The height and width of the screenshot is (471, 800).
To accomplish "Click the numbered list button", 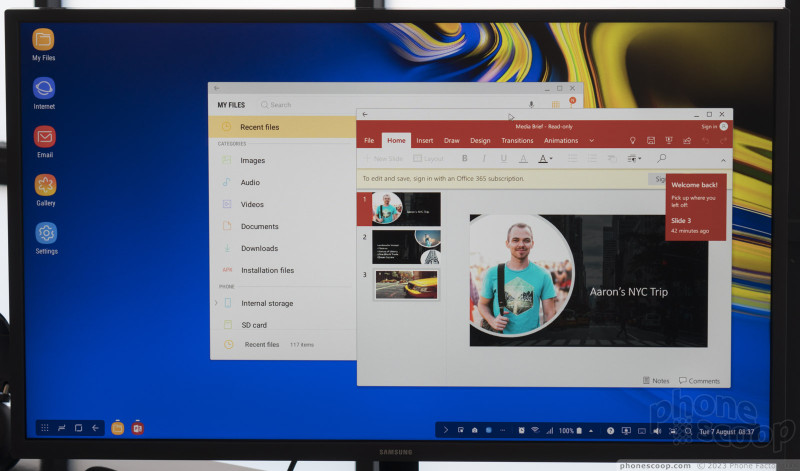I will point(592,158).
